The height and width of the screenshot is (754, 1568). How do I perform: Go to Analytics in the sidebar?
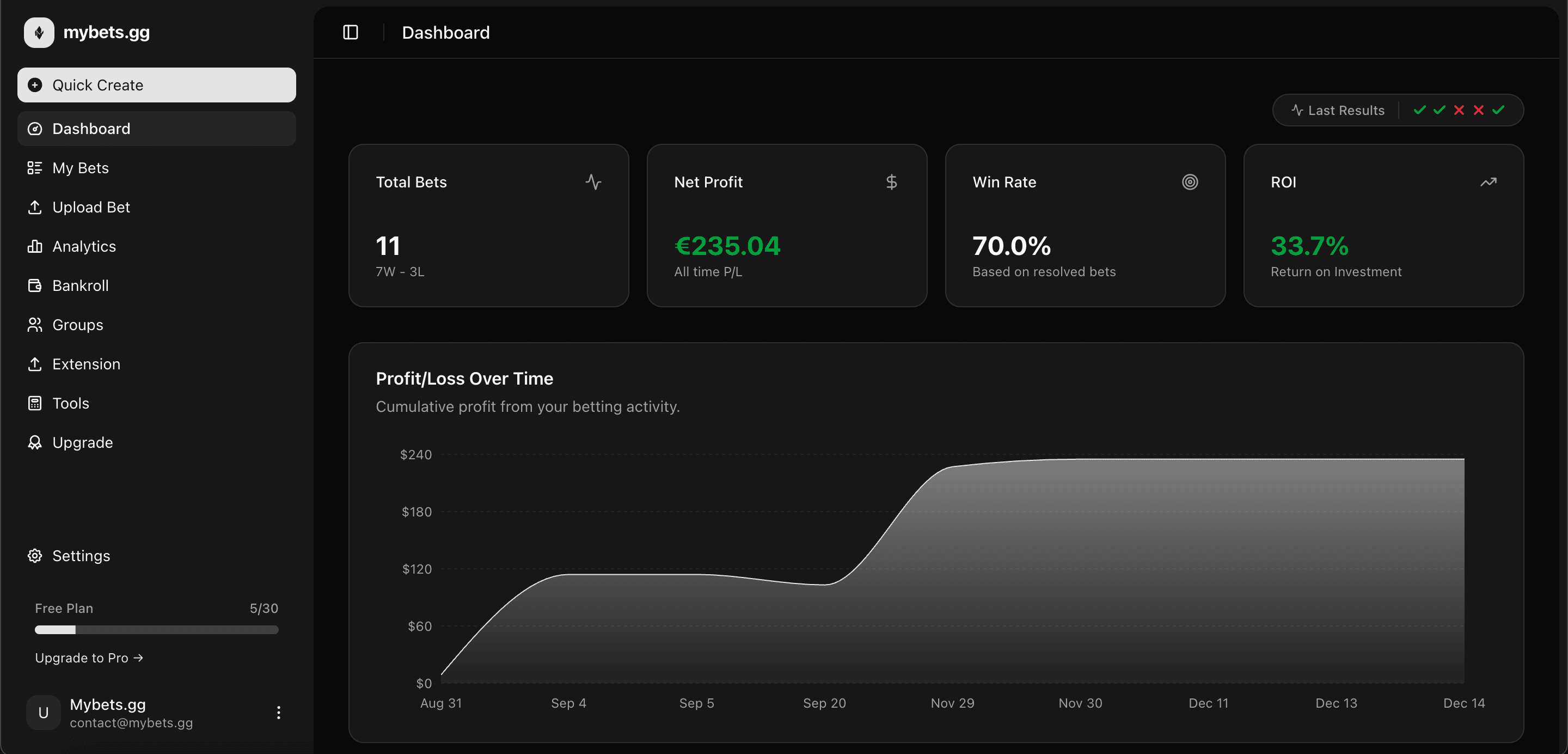(84, 247)
